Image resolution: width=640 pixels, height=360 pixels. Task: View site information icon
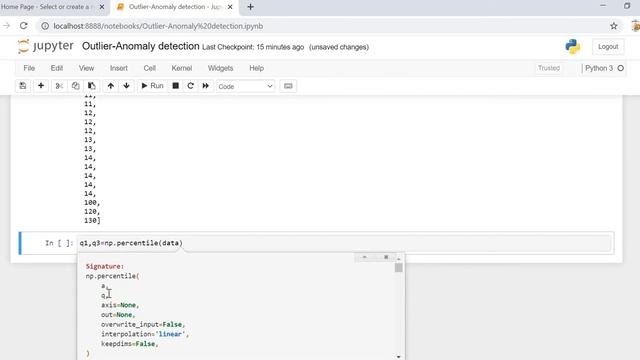(x=45, y=26)
